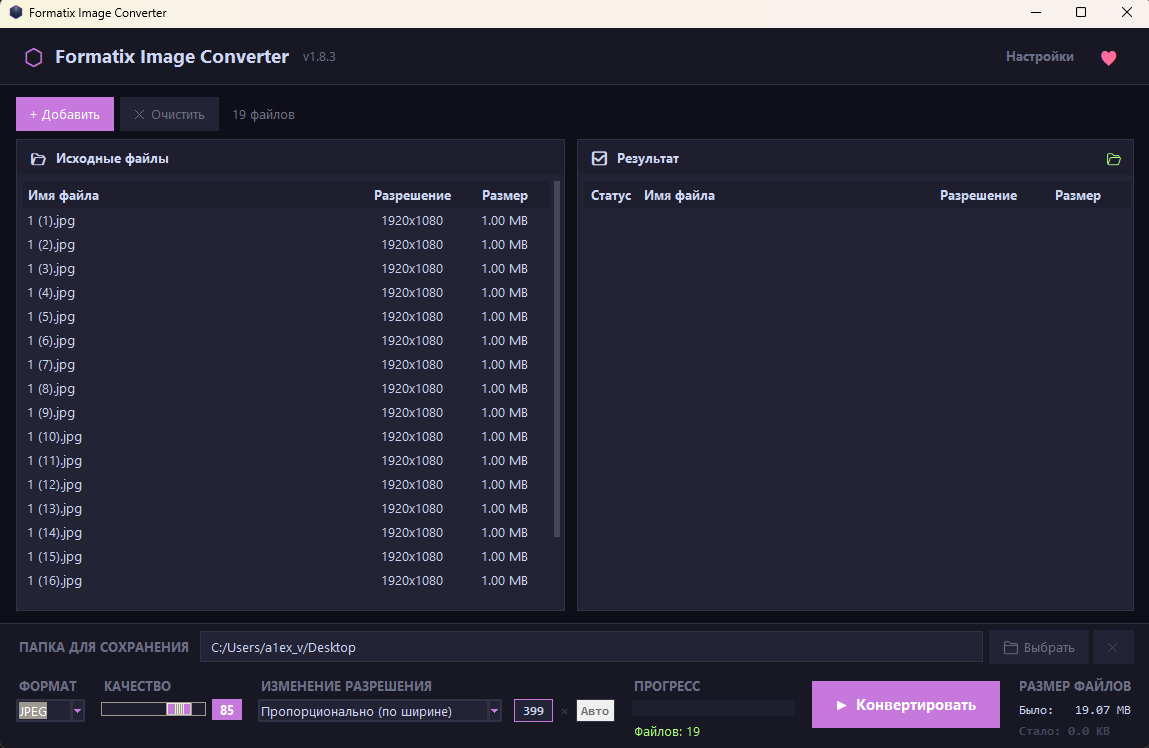
Task: Click results Размер column header
Action: tap(1077, 196)
